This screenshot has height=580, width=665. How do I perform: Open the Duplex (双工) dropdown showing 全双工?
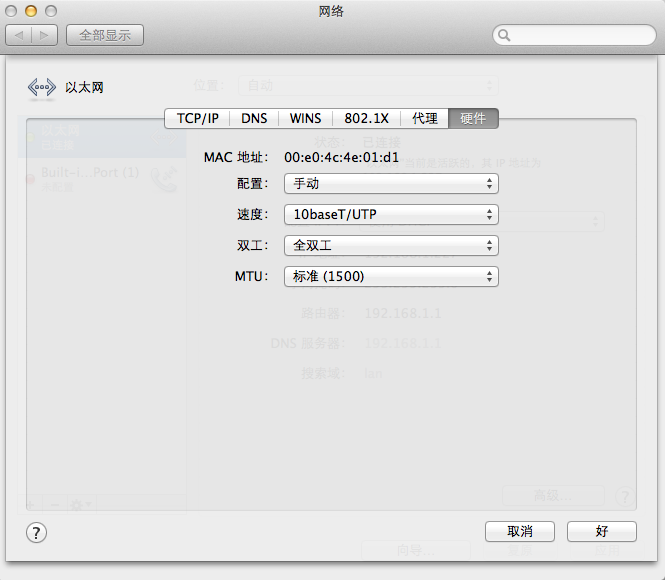tap(391, 245)
